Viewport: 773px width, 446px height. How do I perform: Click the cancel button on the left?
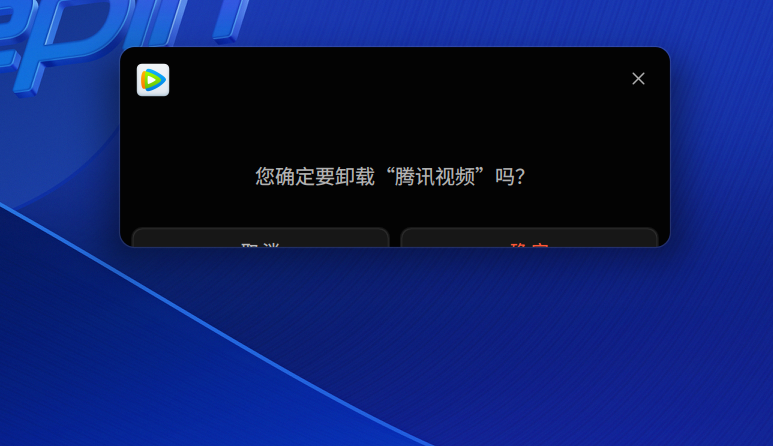261,238
